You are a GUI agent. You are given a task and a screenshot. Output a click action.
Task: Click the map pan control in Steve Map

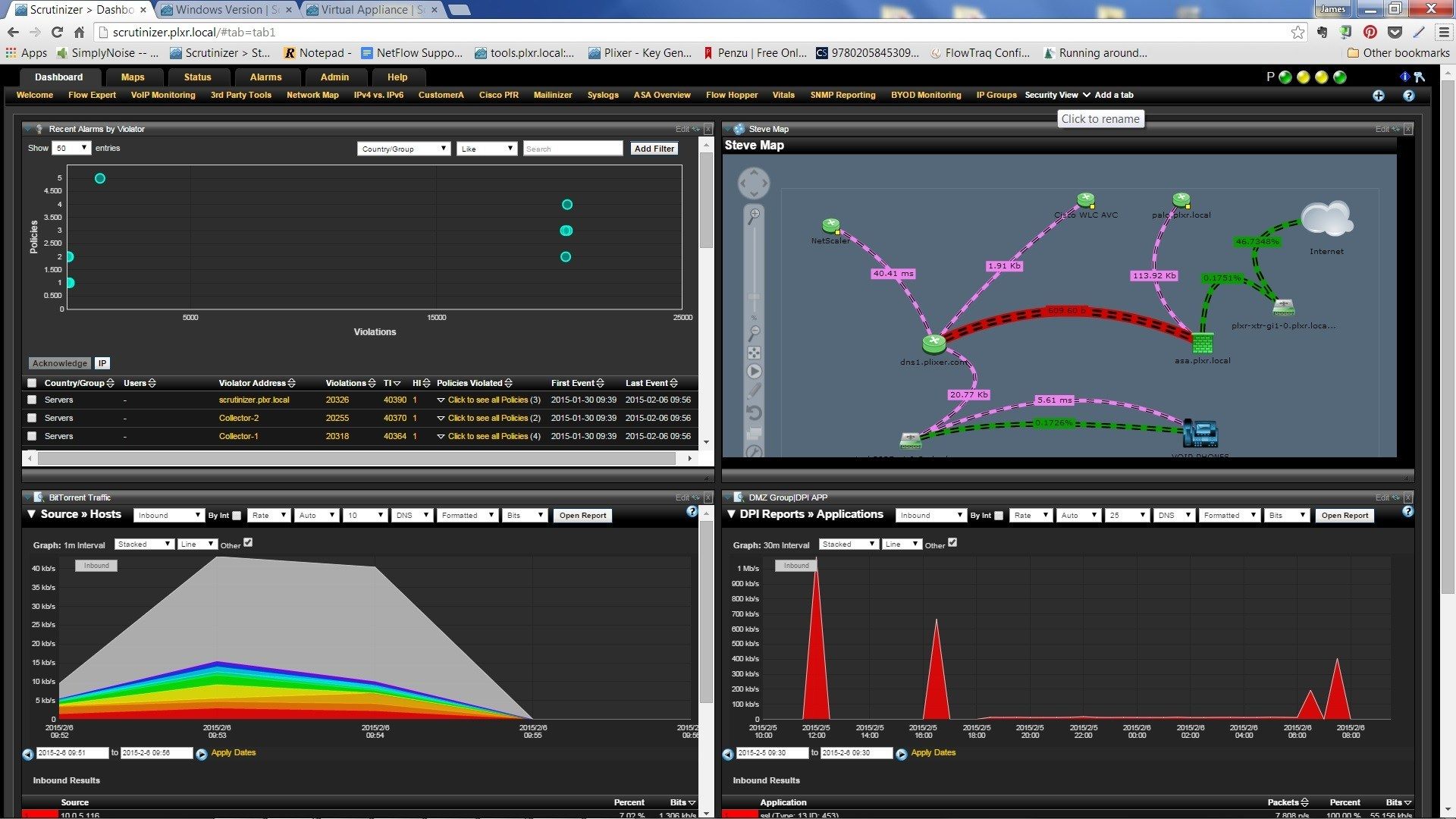[x=754, y=183]
